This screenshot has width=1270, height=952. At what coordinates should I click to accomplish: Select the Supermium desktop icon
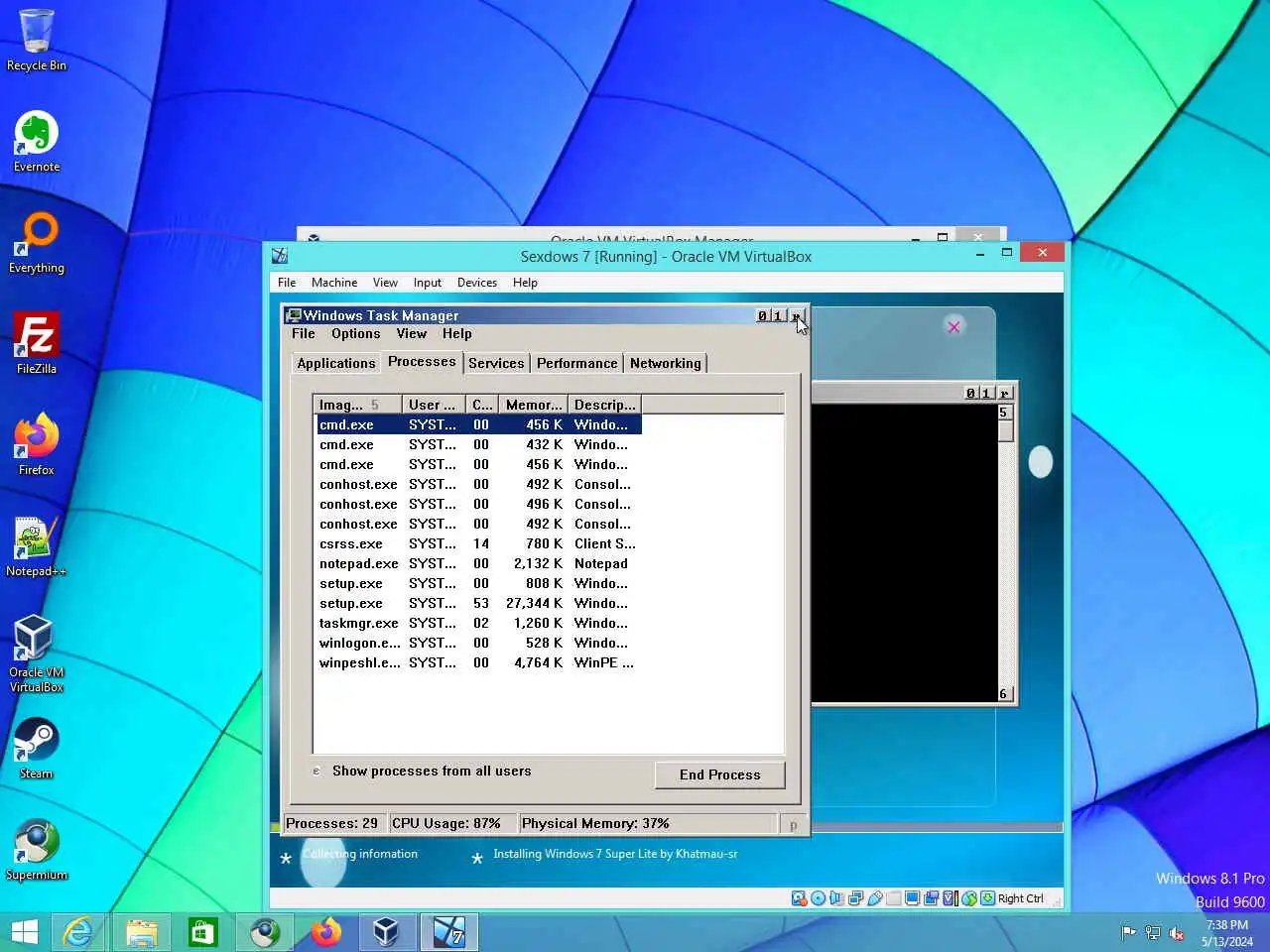37,850
